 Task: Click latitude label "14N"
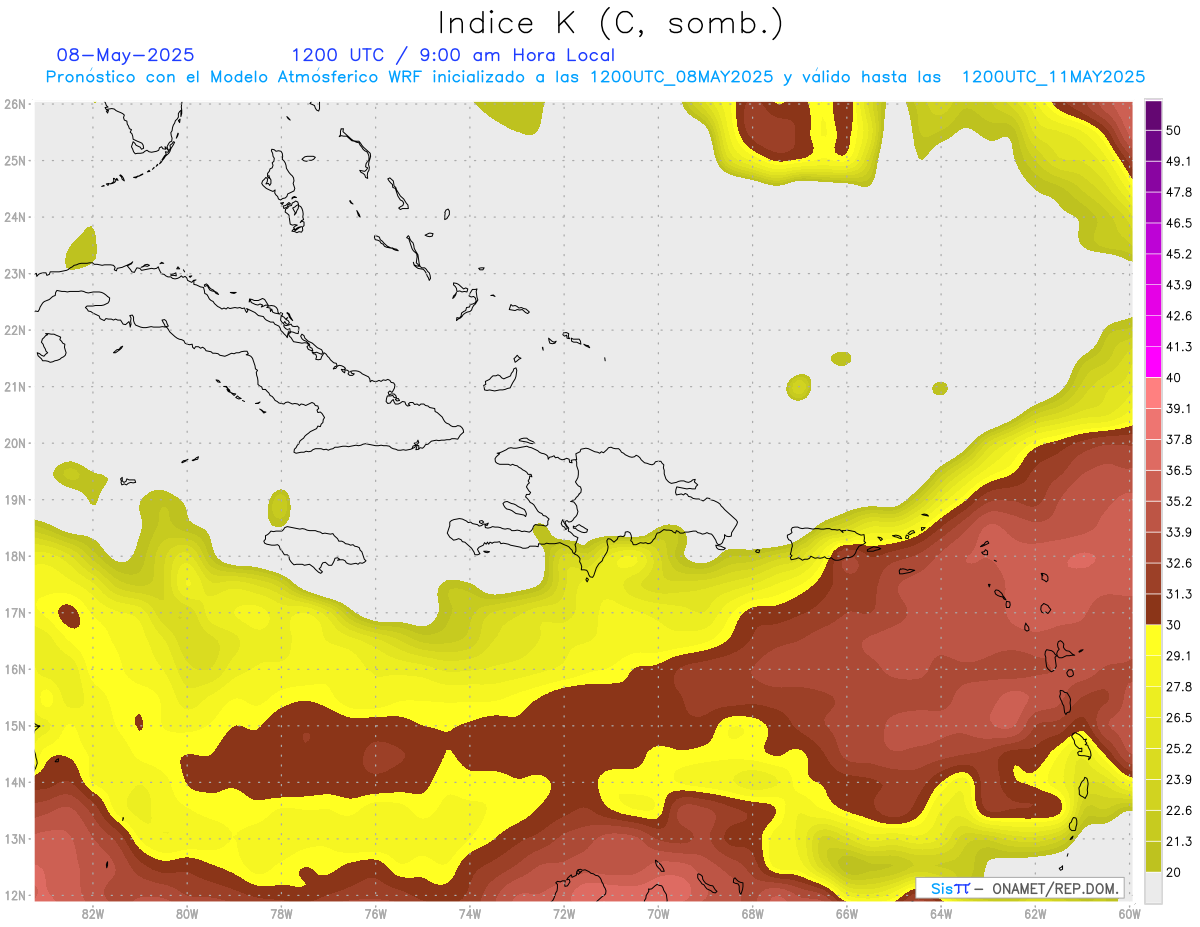coord(15,782)
